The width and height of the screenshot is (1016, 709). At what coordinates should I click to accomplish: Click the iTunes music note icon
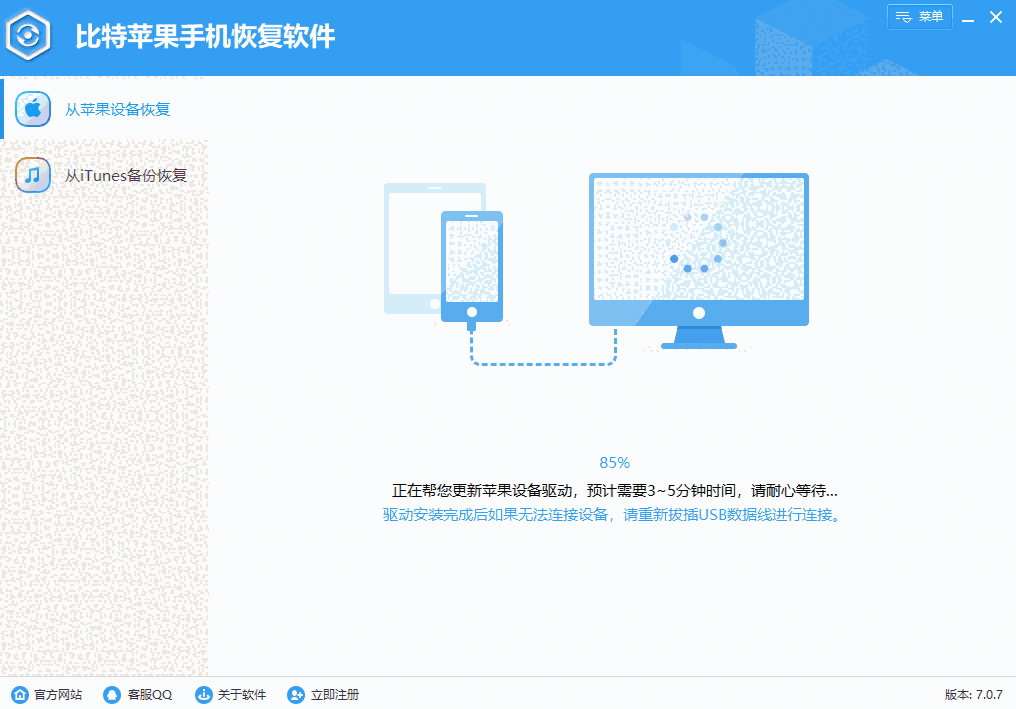point(33,174)
